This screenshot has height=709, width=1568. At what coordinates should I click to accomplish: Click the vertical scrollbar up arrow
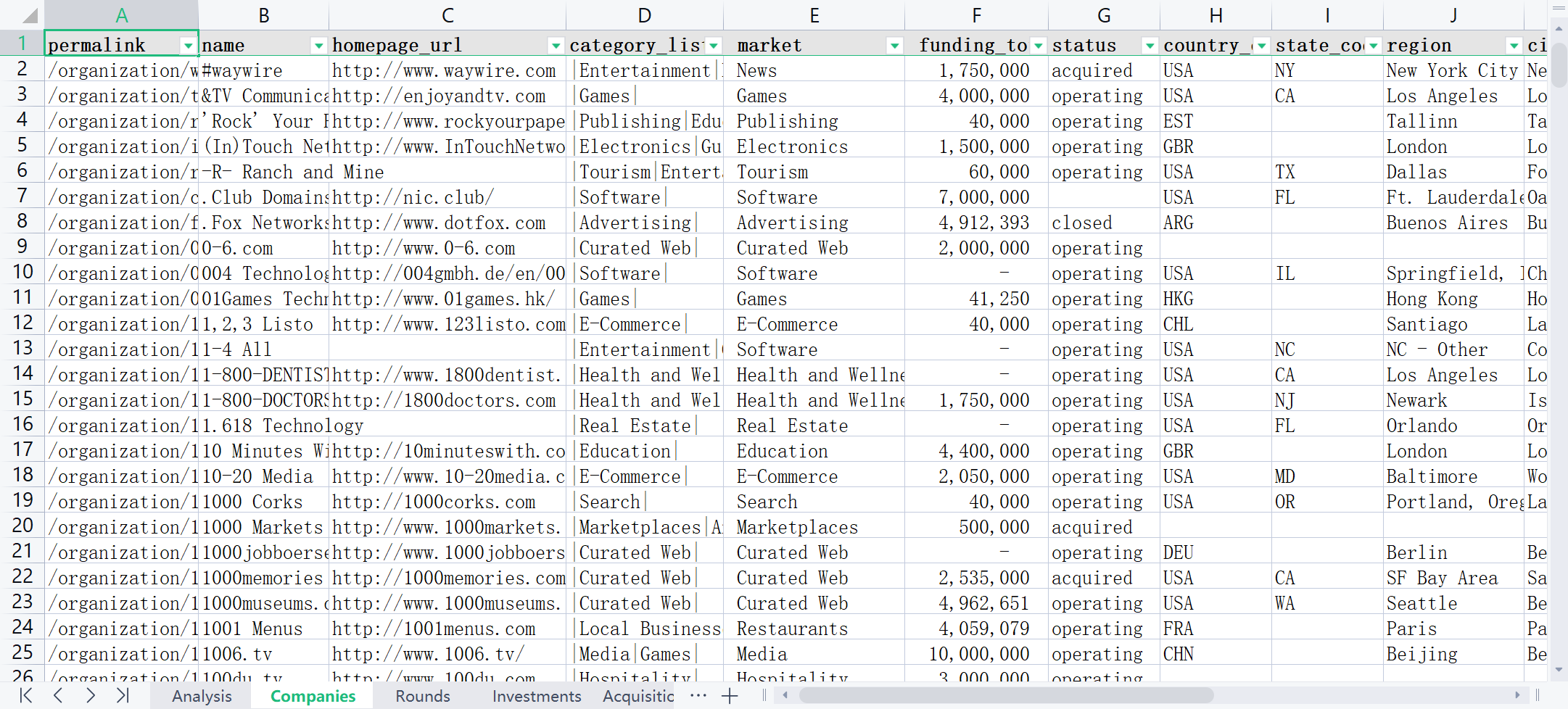(1559, 28)
